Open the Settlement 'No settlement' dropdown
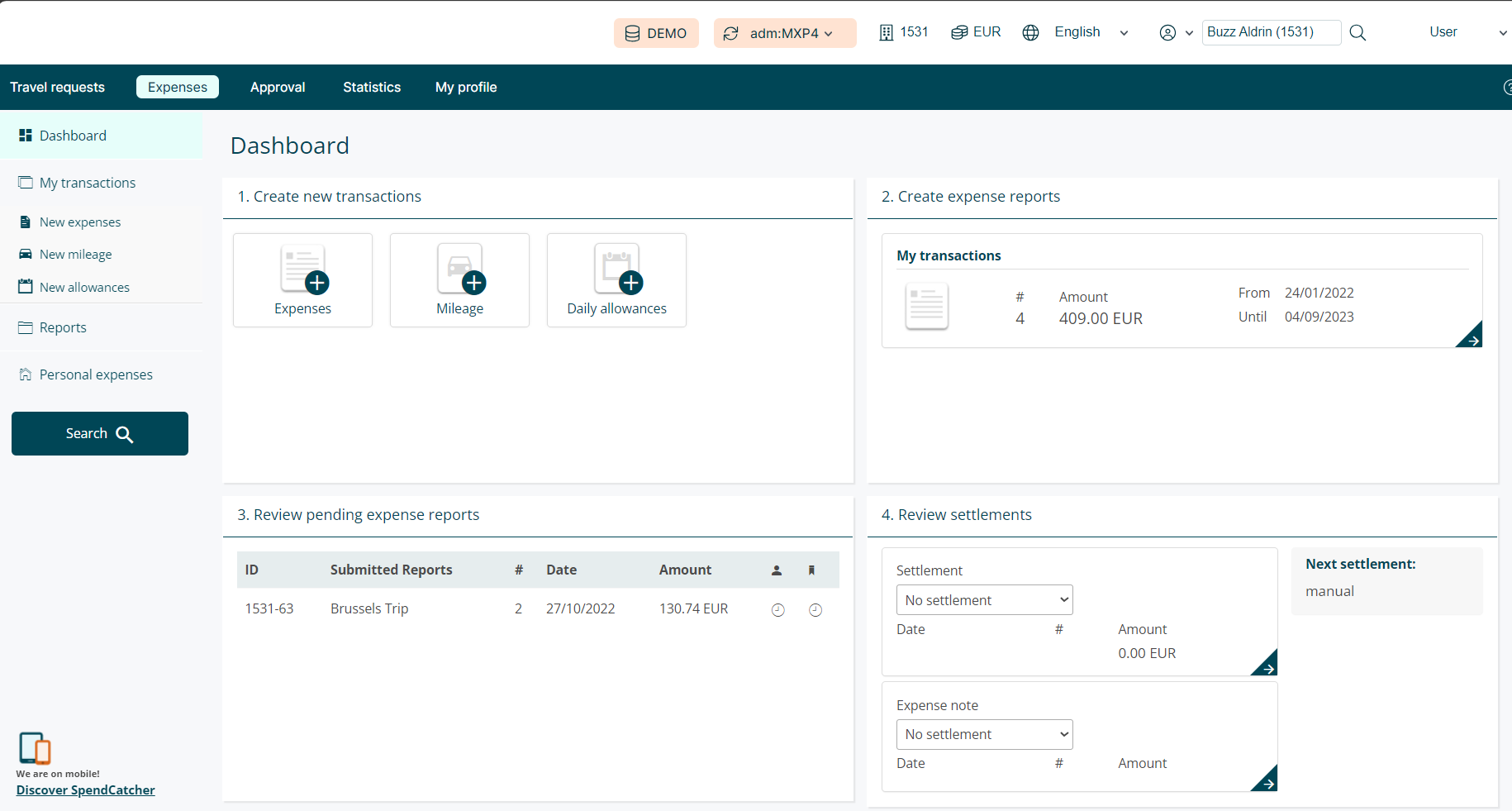1512x811 pixels. [984, 600]
